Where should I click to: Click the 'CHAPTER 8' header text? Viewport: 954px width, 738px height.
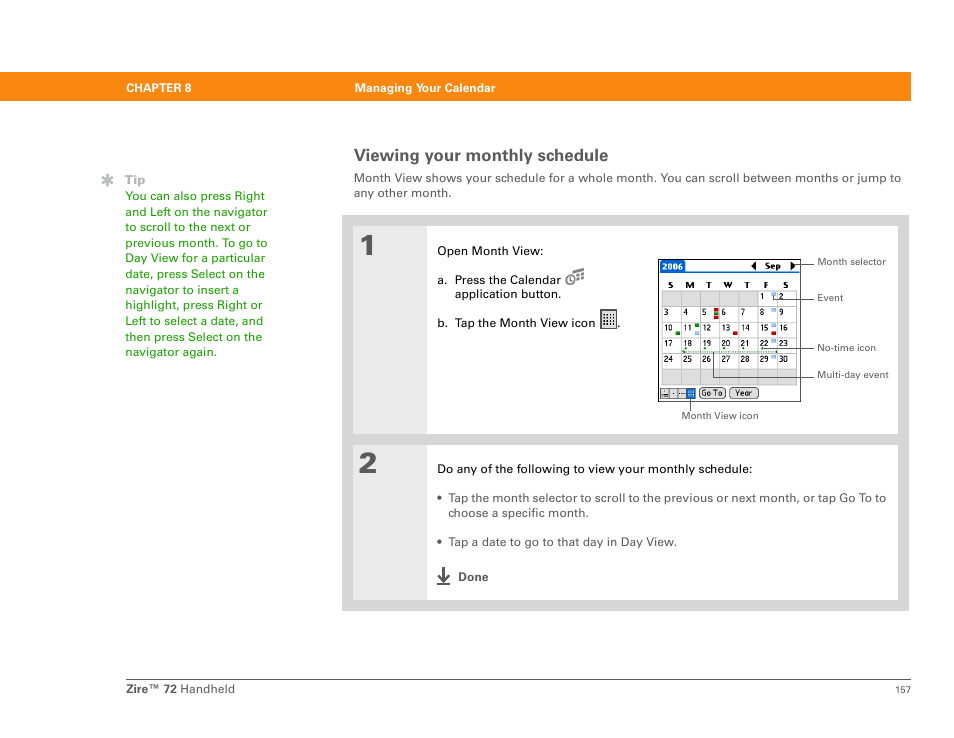(x=159, y=88)
